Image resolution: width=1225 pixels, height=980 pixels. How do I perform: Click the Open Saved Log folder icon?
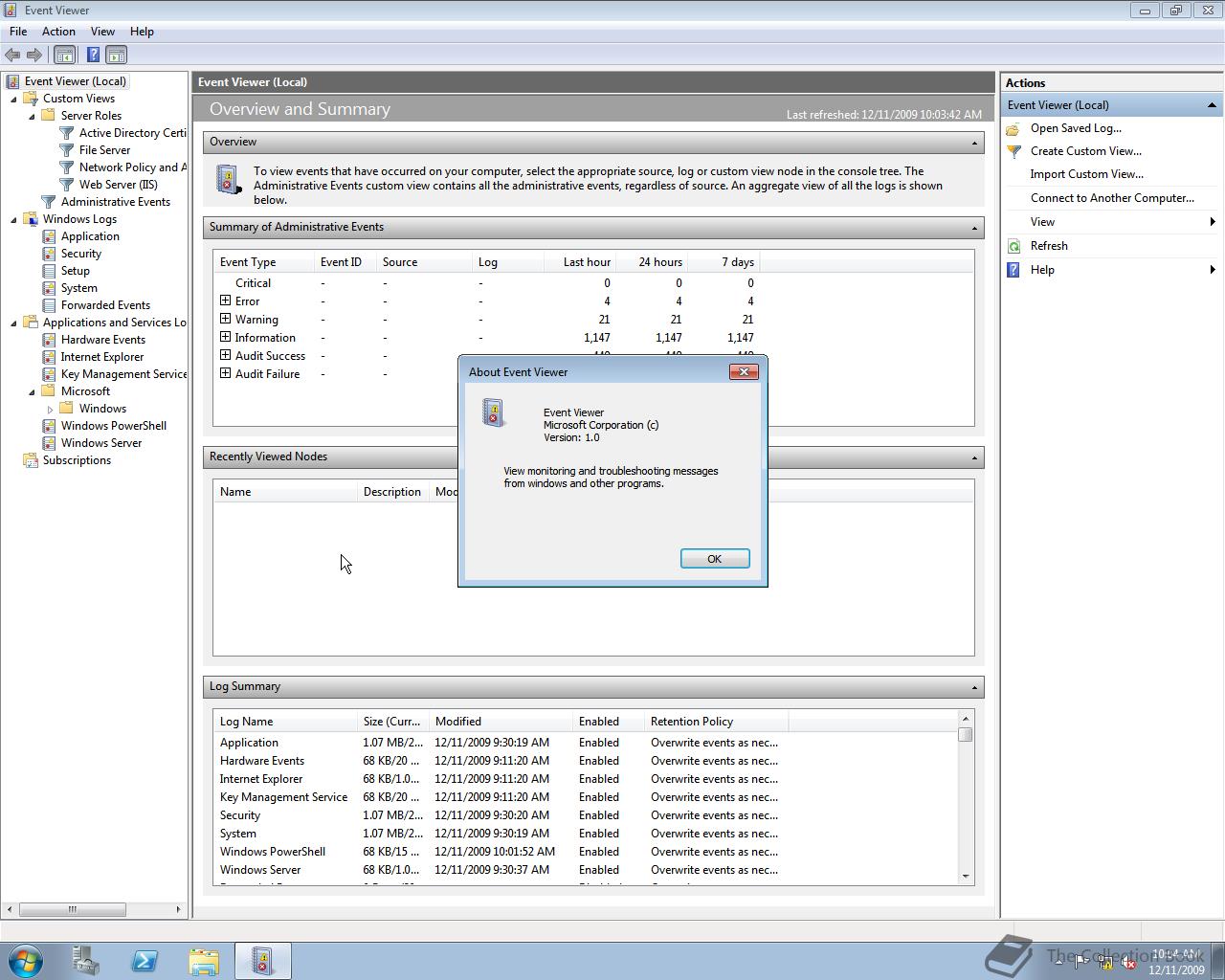point(1013,128)
